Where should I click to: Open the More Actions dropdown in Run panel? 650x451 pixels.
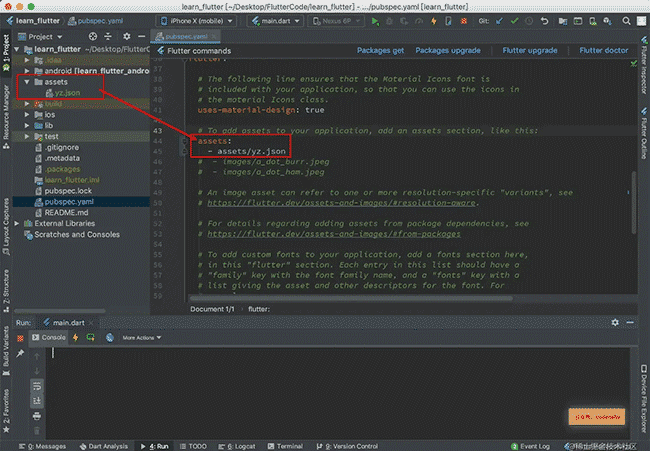click(142, 338)
